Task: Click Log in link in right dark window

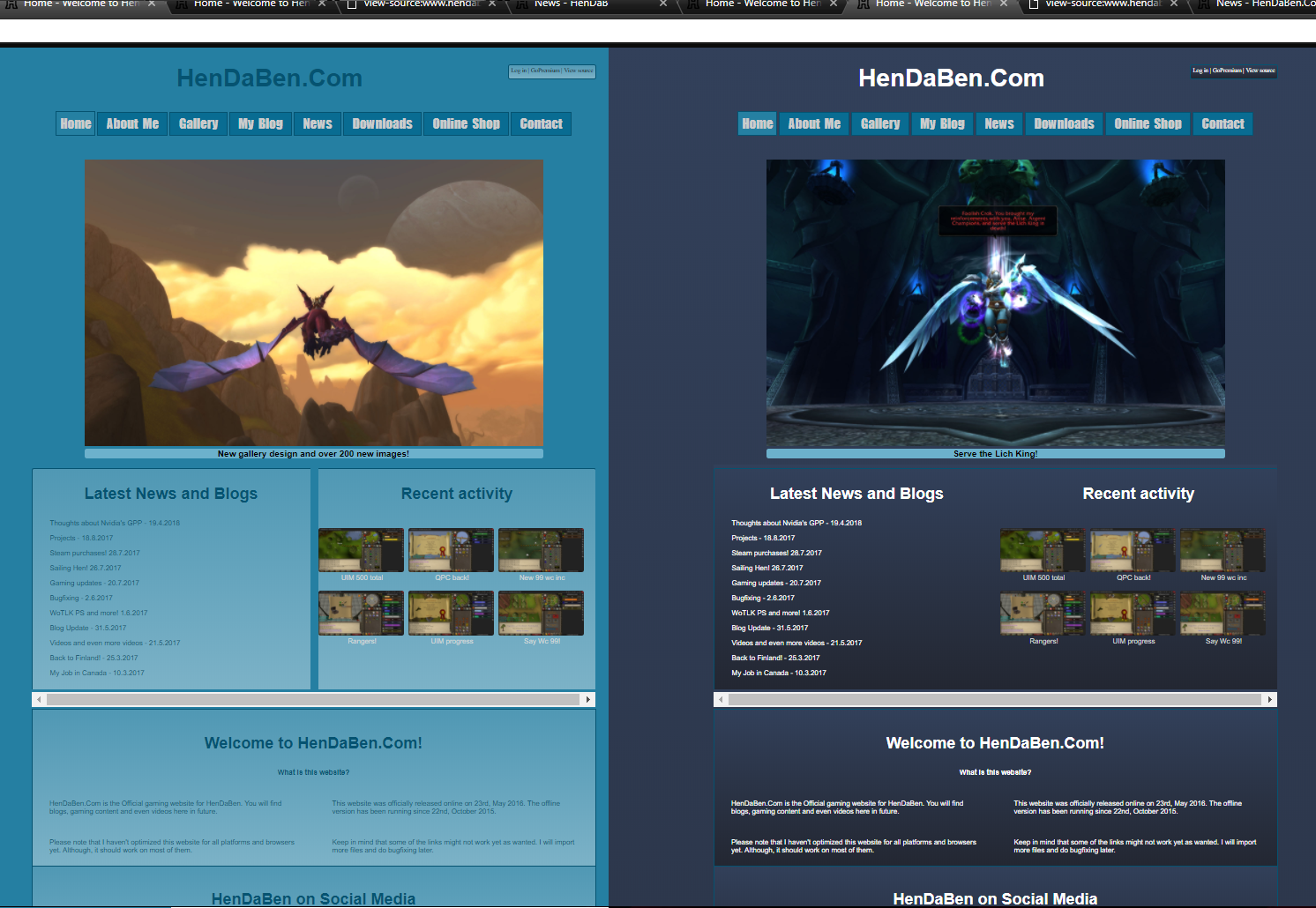Action: coord(1200,71)
